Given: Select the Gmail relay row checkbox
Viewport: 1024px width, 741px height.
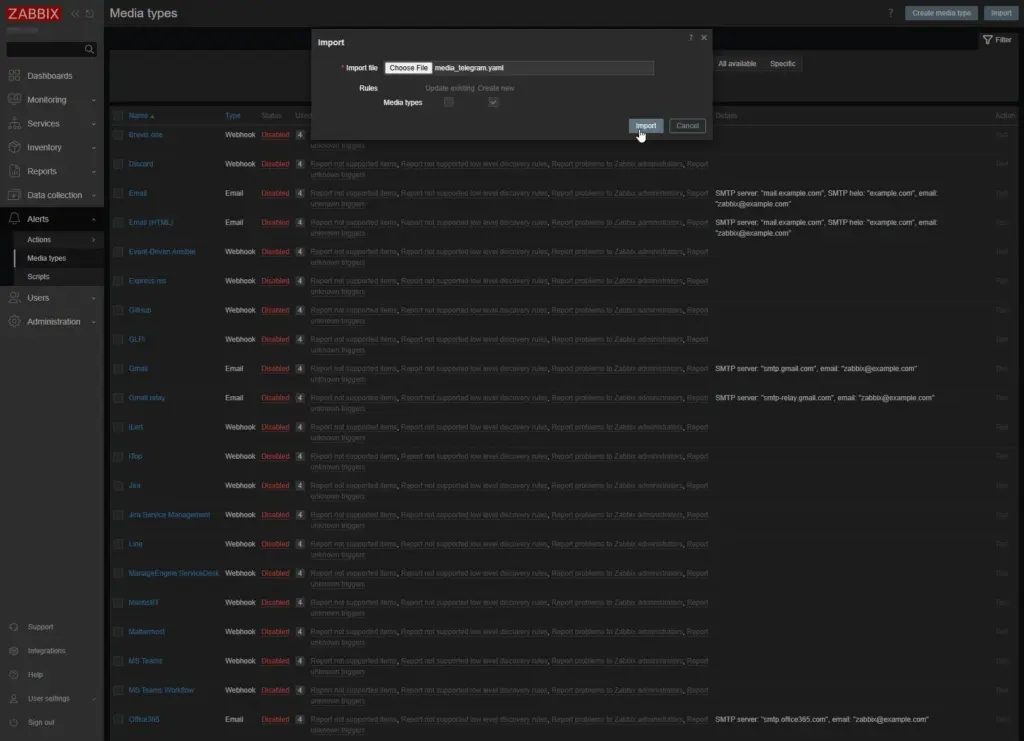Looking at the screenshot, I should (118, 398).
